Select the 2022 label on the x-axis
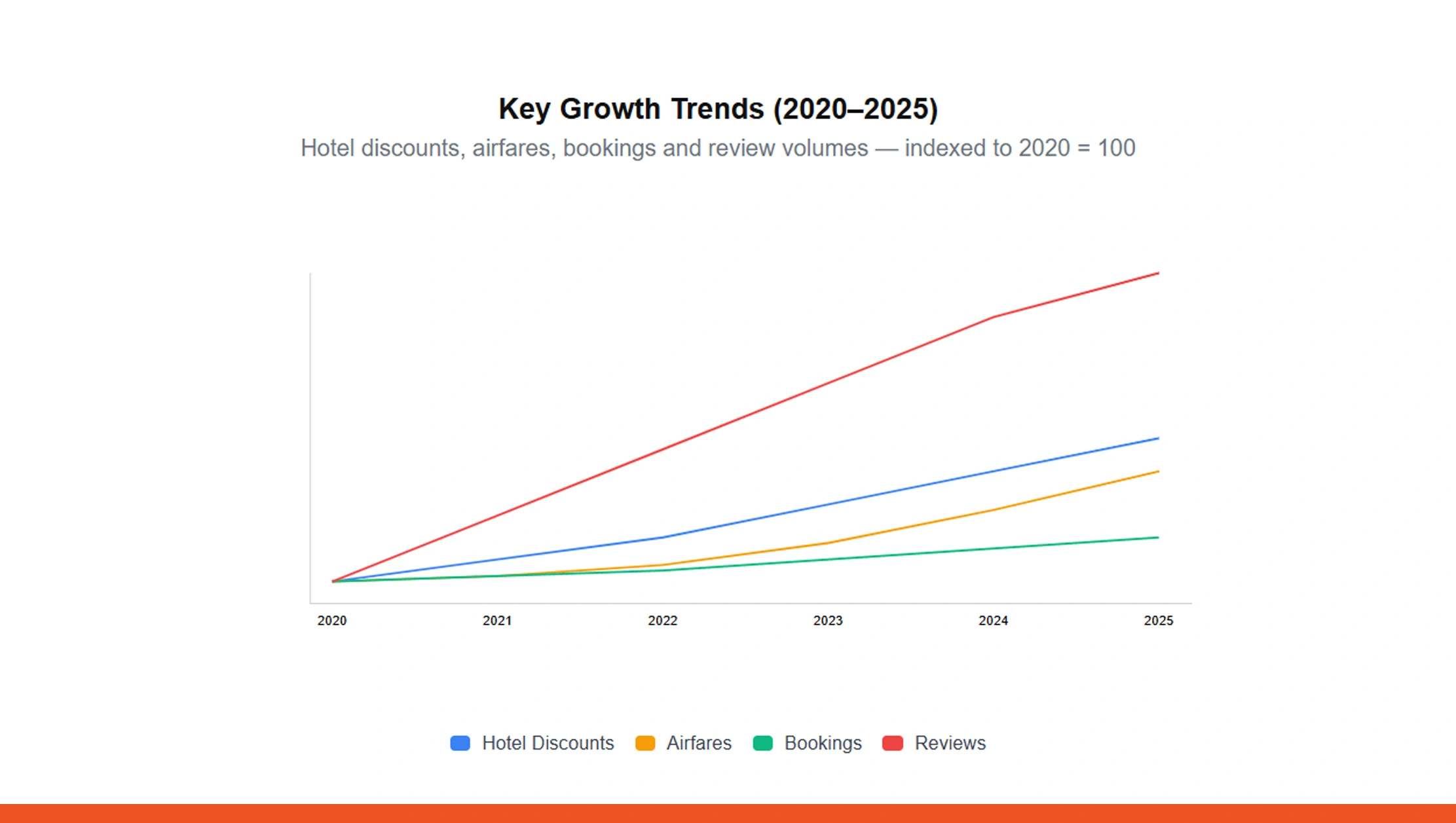The height and width of the screenshot is (823, 1456). pyautogui.click(x=662, y=621)
